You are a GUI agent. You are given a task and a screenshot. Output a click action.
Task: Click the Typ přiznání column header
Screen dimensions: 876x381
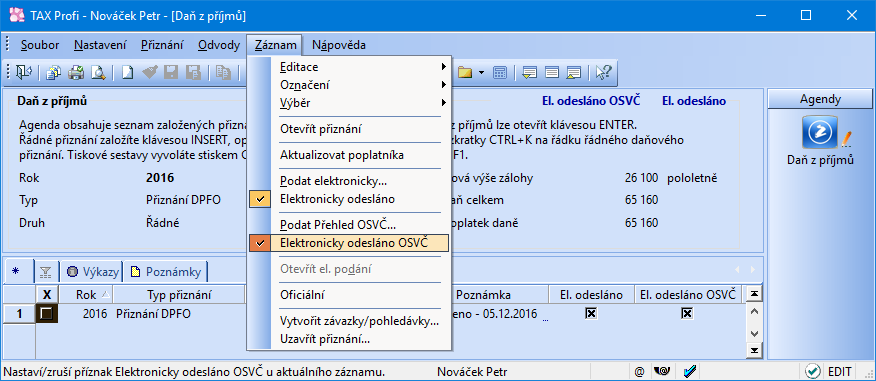(179, 294)
